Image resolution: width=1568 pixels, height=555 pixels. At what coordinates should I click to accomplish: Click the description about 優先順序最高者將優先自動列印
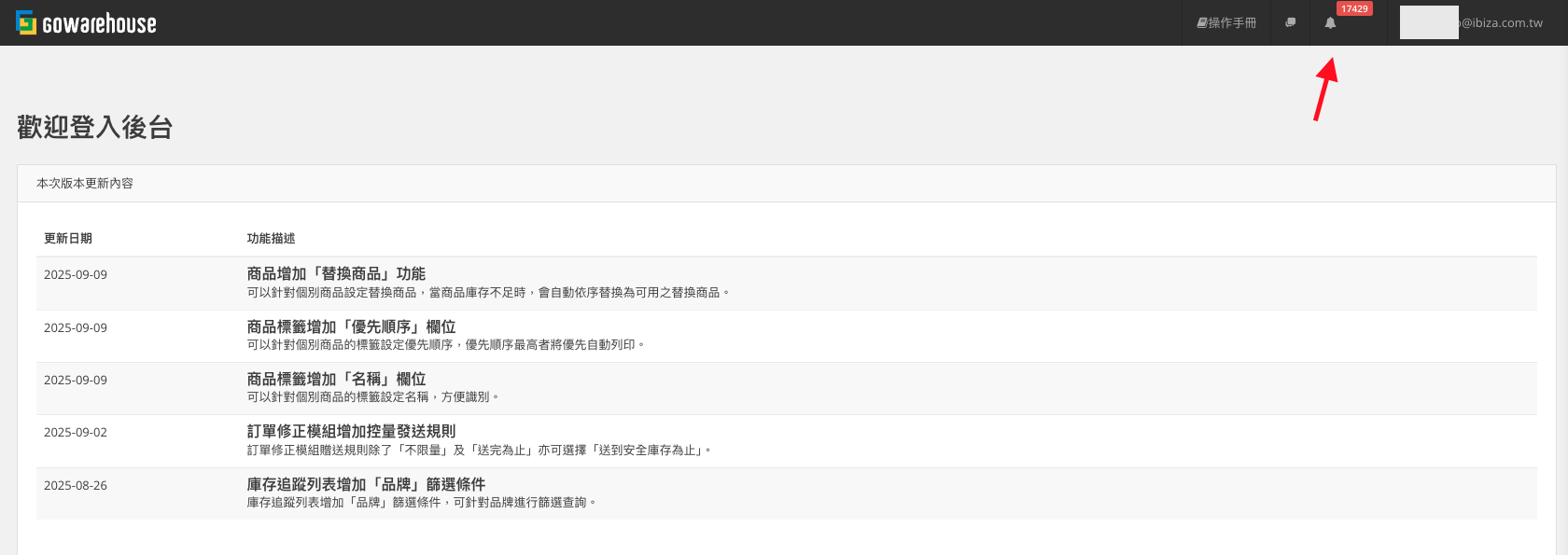(446, 345)
